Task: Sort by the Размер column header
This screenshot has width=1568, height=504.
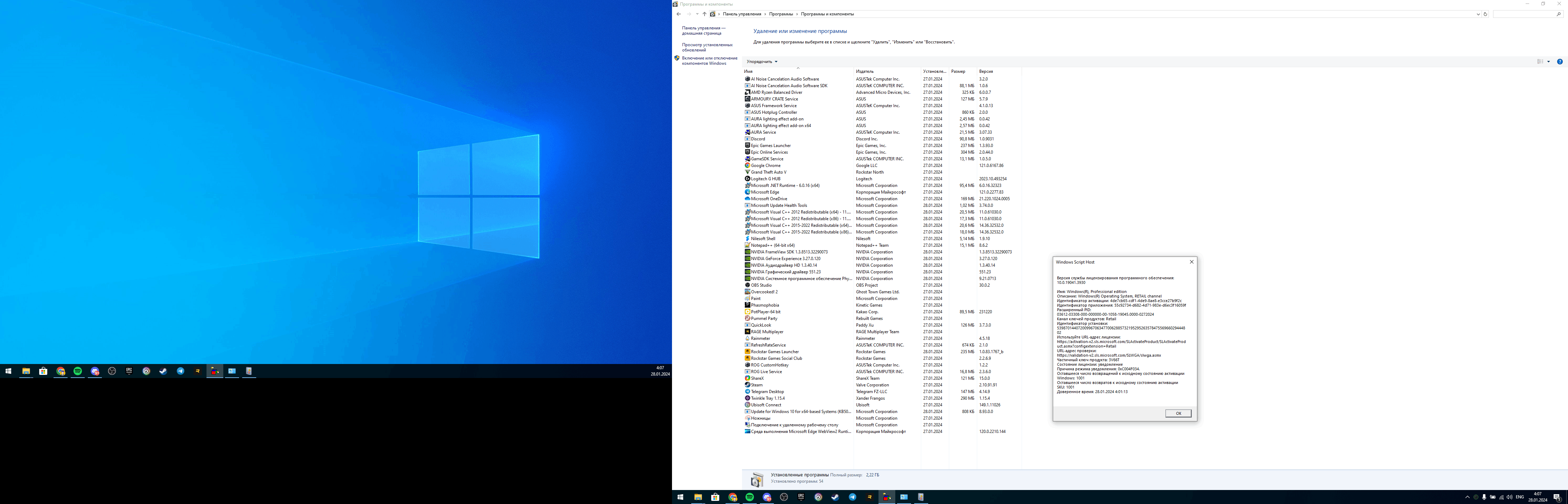Action: [963, 71]
